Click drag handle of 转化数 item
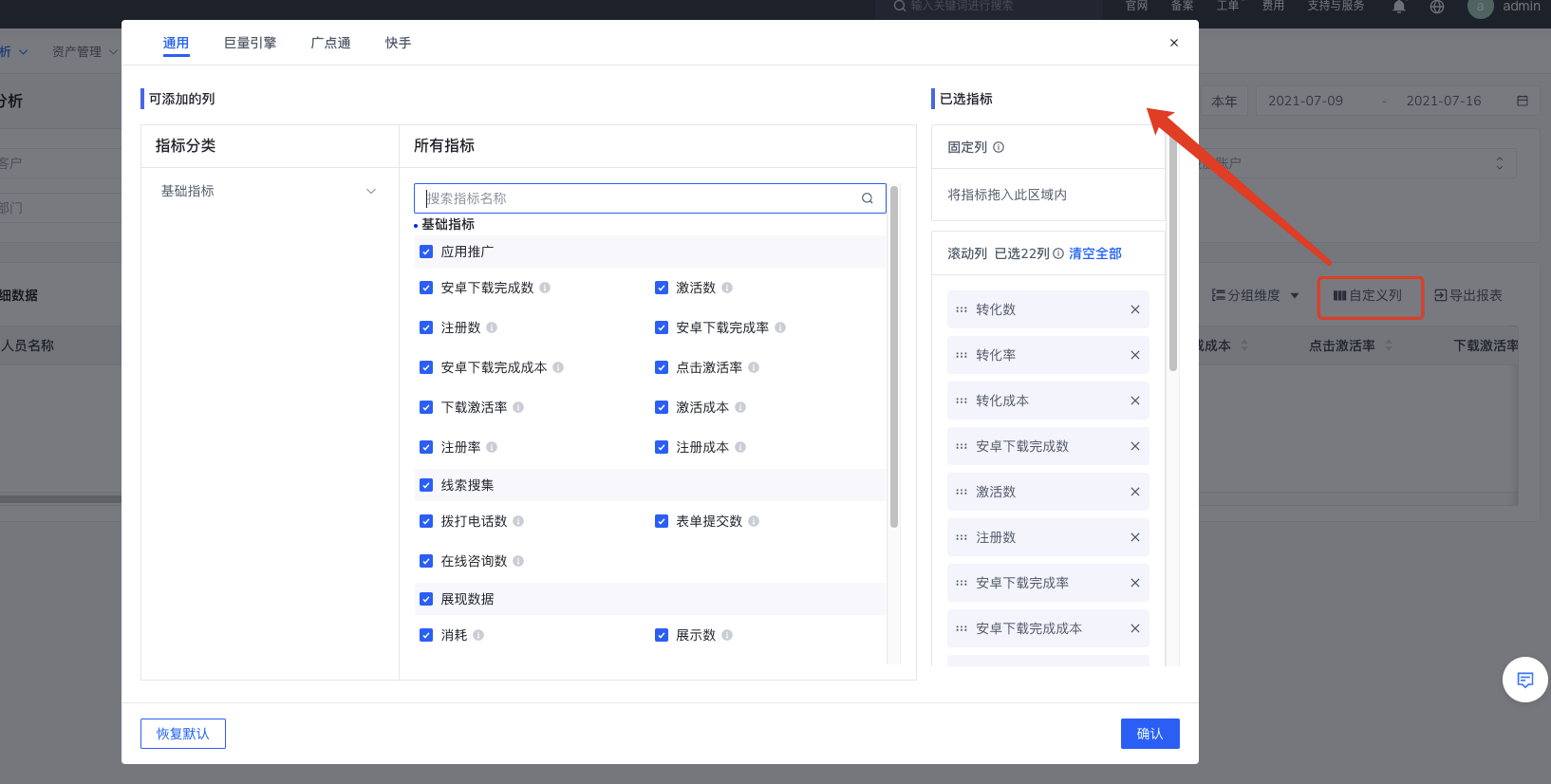The image size is (1551, 784). 962,309
